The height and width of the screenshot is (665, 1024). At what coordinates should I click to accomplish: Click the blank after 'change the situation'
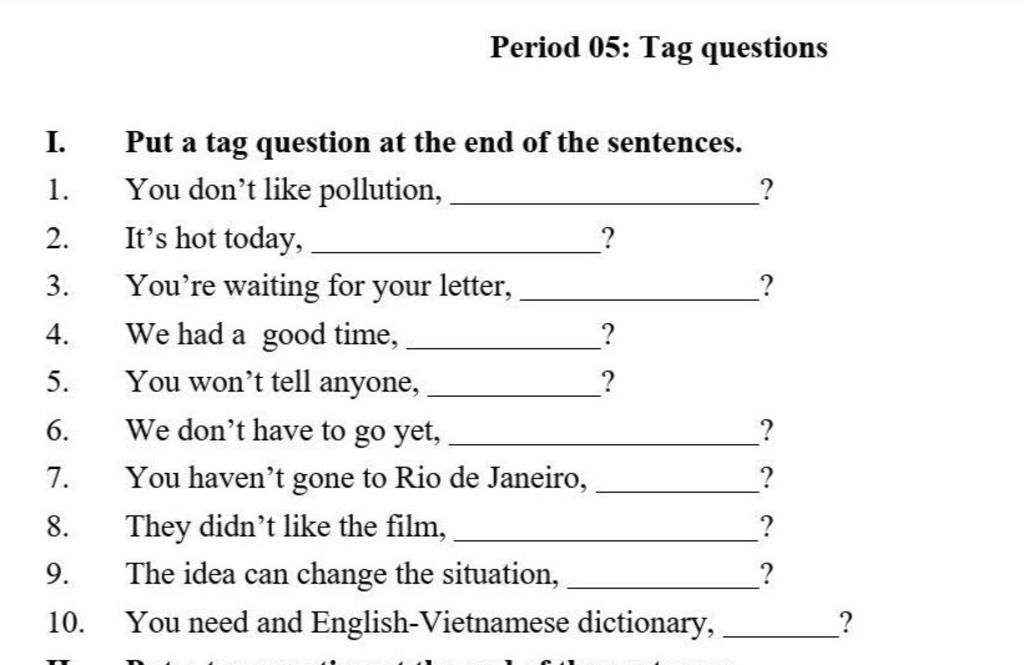(x=664, y=583)
